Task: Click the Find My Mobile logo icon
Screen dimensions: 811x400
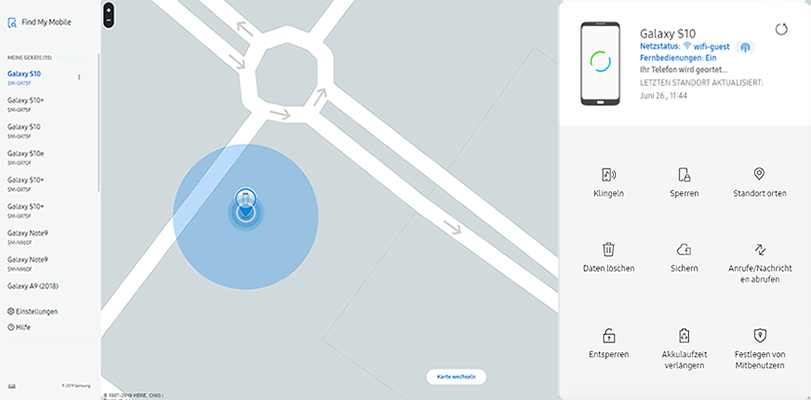Action: (12, 23)
